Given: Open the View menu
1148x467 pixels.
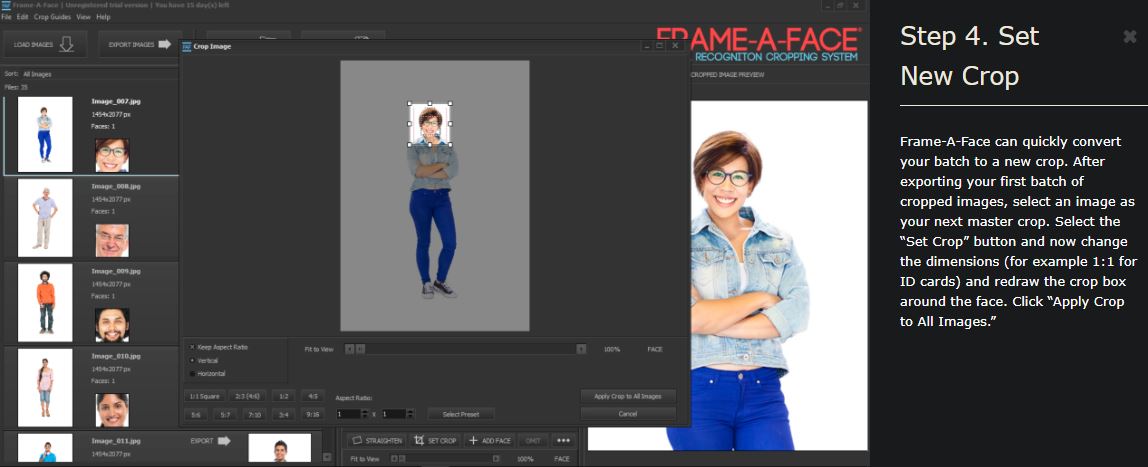Looking at the screenshot, I should point(83,17).
